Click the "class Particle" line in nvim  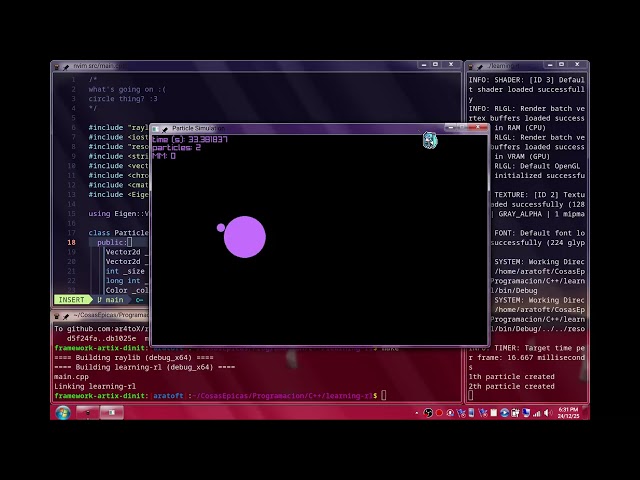pos(118,233)
